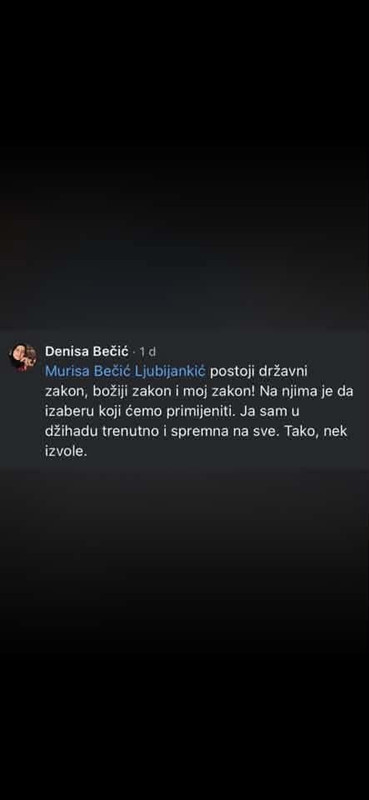Screen dimensions: 369x800
Task: Click the phrase 'Na njima je da'
Action: click(x=307, y=391)
